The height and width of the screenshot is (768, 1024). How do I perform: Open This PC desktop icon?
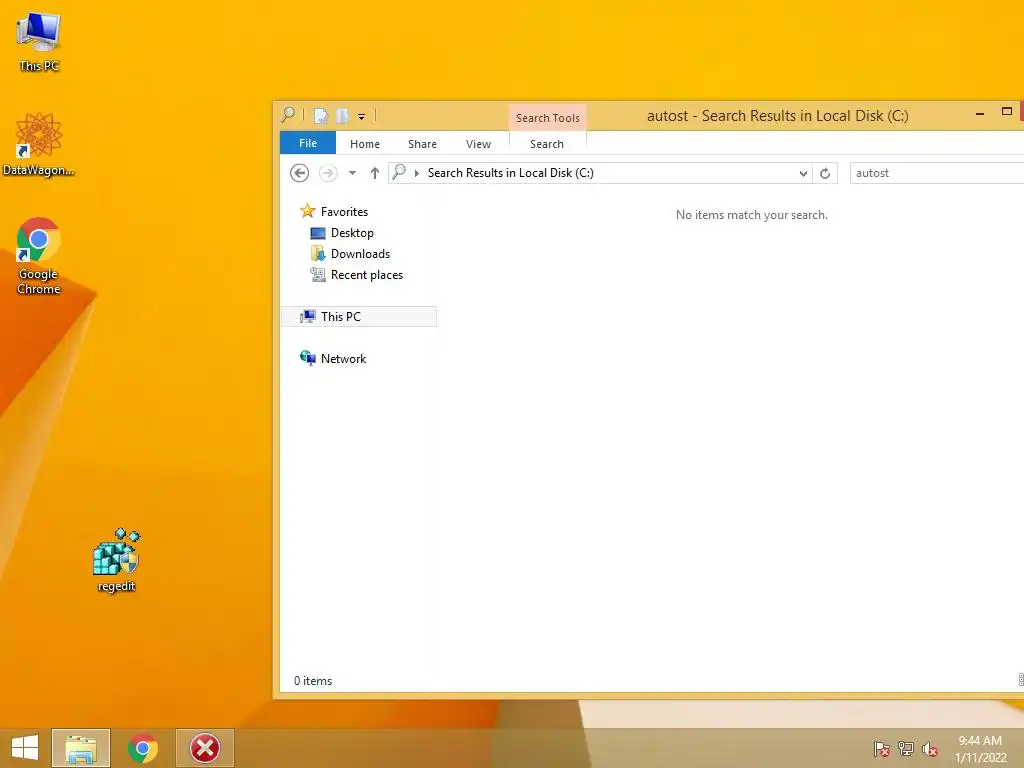[39, 41]
